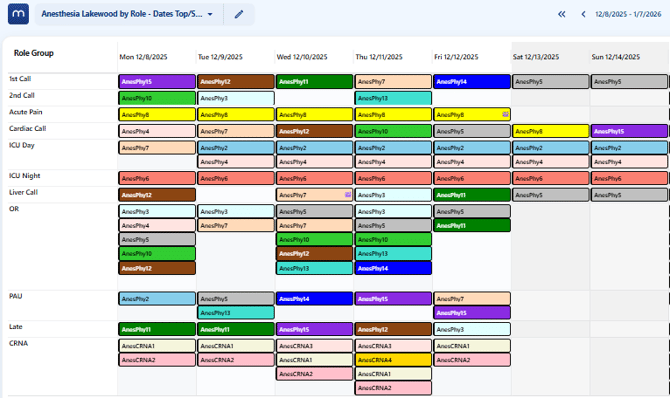Select AnesPhy7 in Monday ICU Day
The height and width of the screenshot is (398, 670).
click(x=157, y=148)
